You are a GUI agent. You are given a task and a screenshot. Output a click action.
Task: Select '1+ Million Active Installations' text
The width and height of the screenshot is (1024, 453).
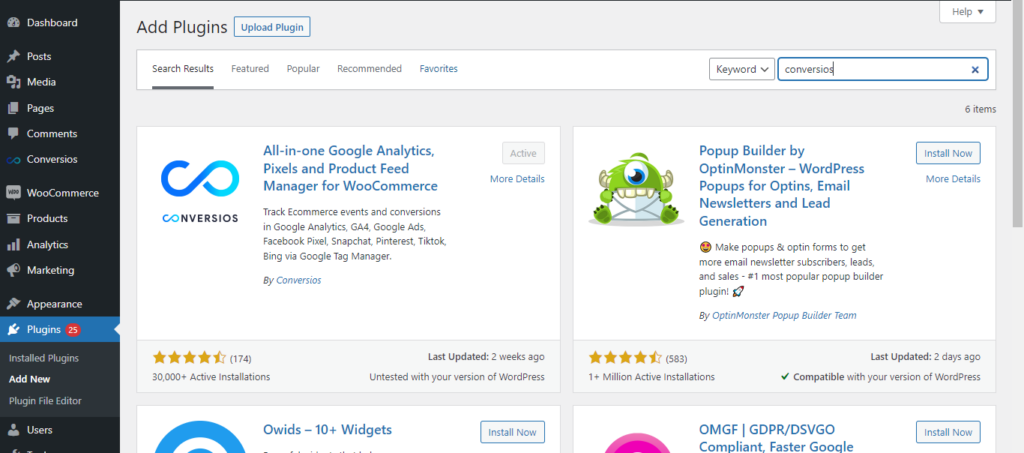pyautogui.click(x=652, y=377)
